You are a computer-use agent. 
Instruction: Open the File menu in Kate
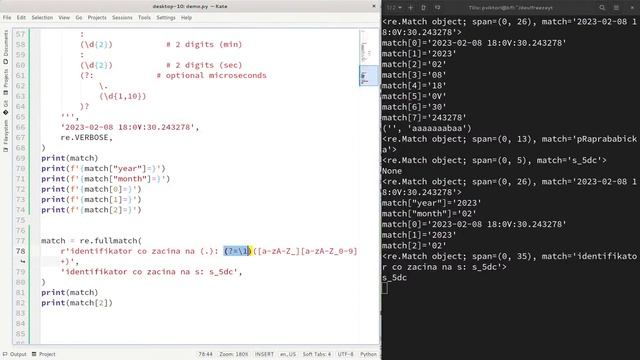tap(7, 18)
